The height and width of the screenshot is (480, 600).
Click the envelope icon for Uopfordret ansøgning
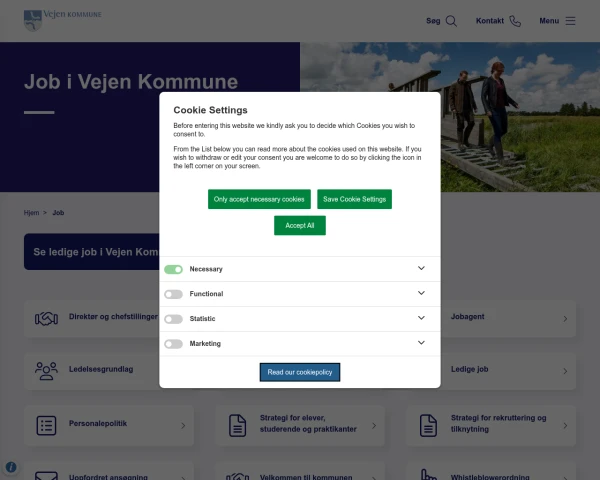click(46, 476)
